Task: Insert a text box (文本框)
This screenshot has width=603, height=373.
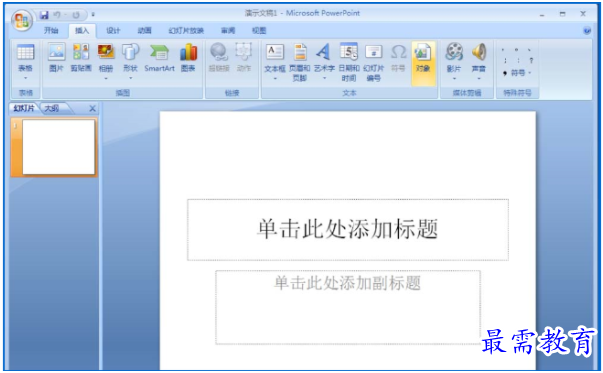Action: (275, 58)
